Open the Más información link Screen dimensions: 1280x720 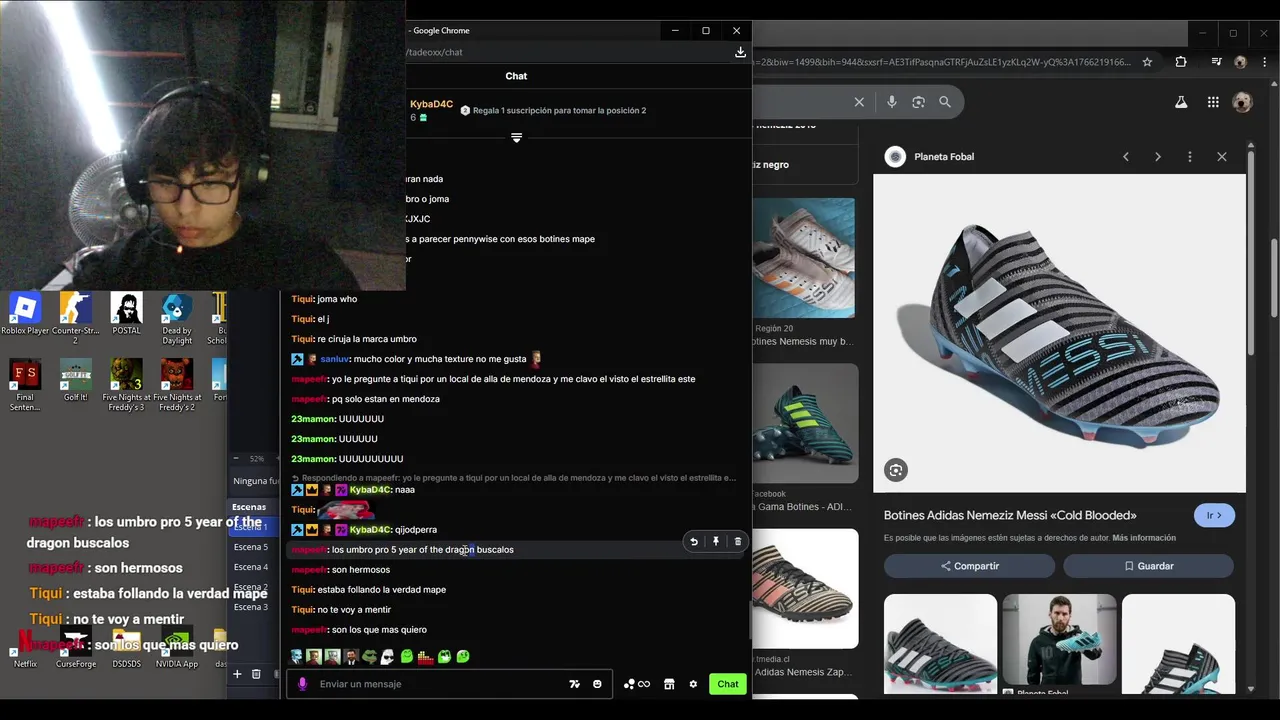point(1144,538)
